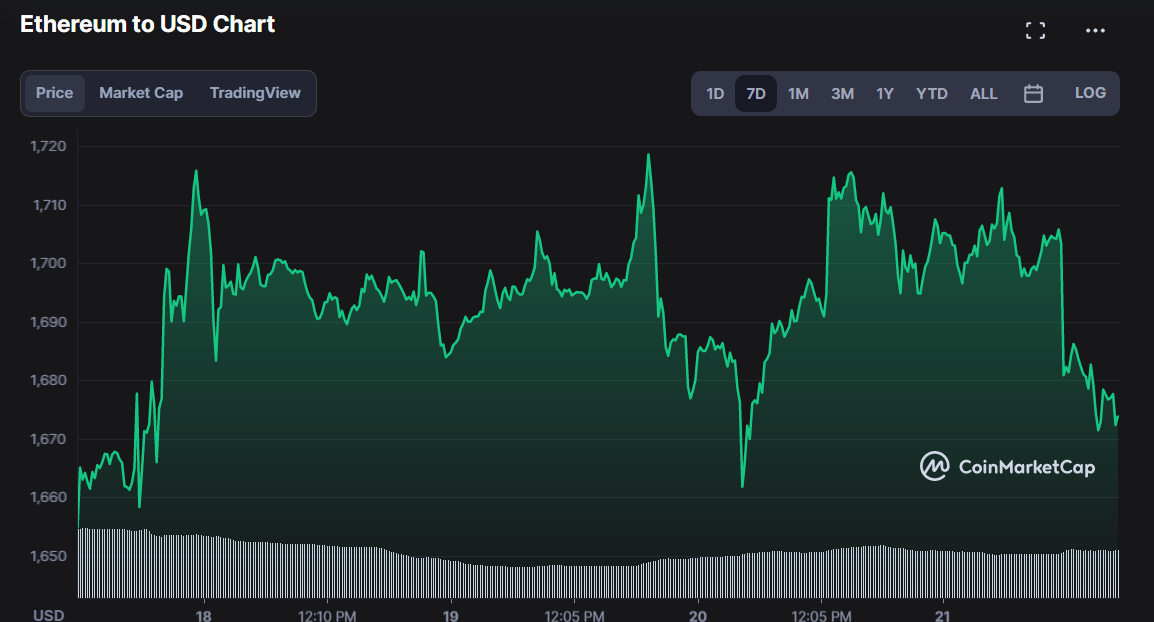Click the 1,710 y-axis label

pyautogui.click(x=49, y=205)
